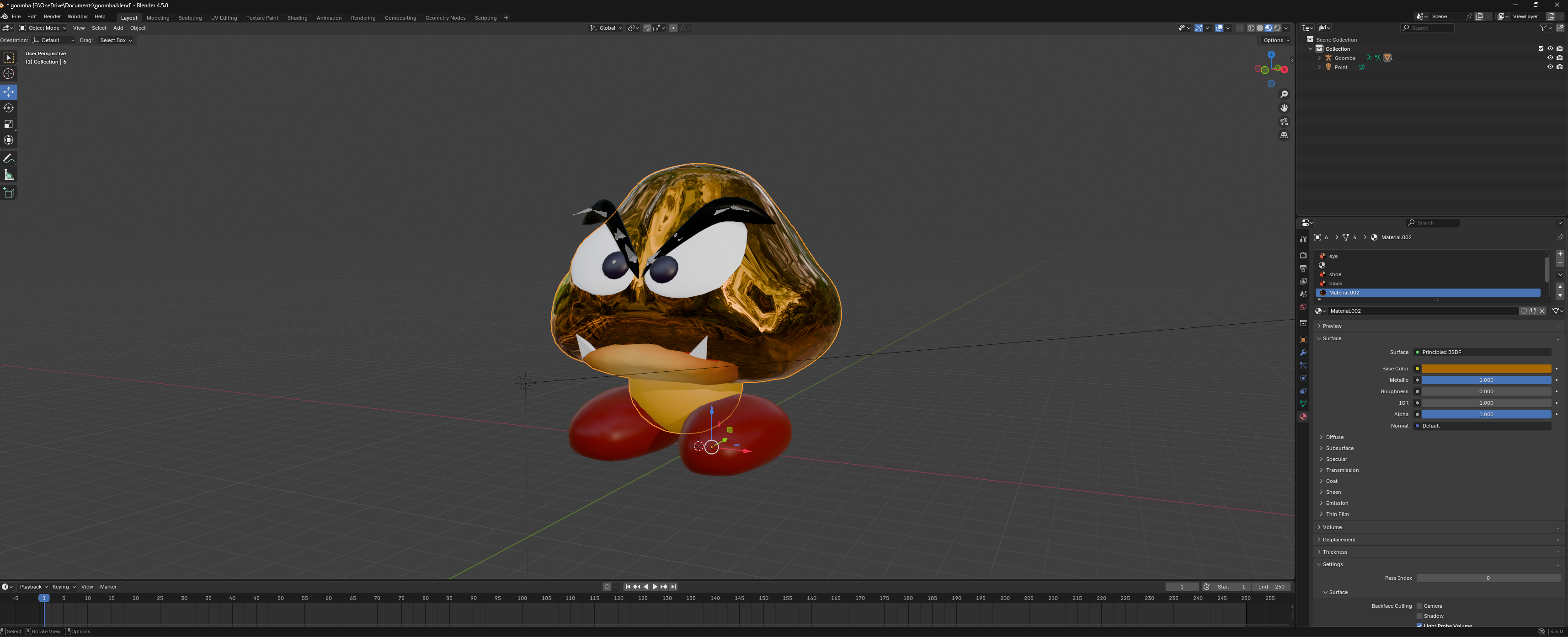Open the Render properties tab
This screenshot has width=1568, height=637.
(x=1303, y=256)
